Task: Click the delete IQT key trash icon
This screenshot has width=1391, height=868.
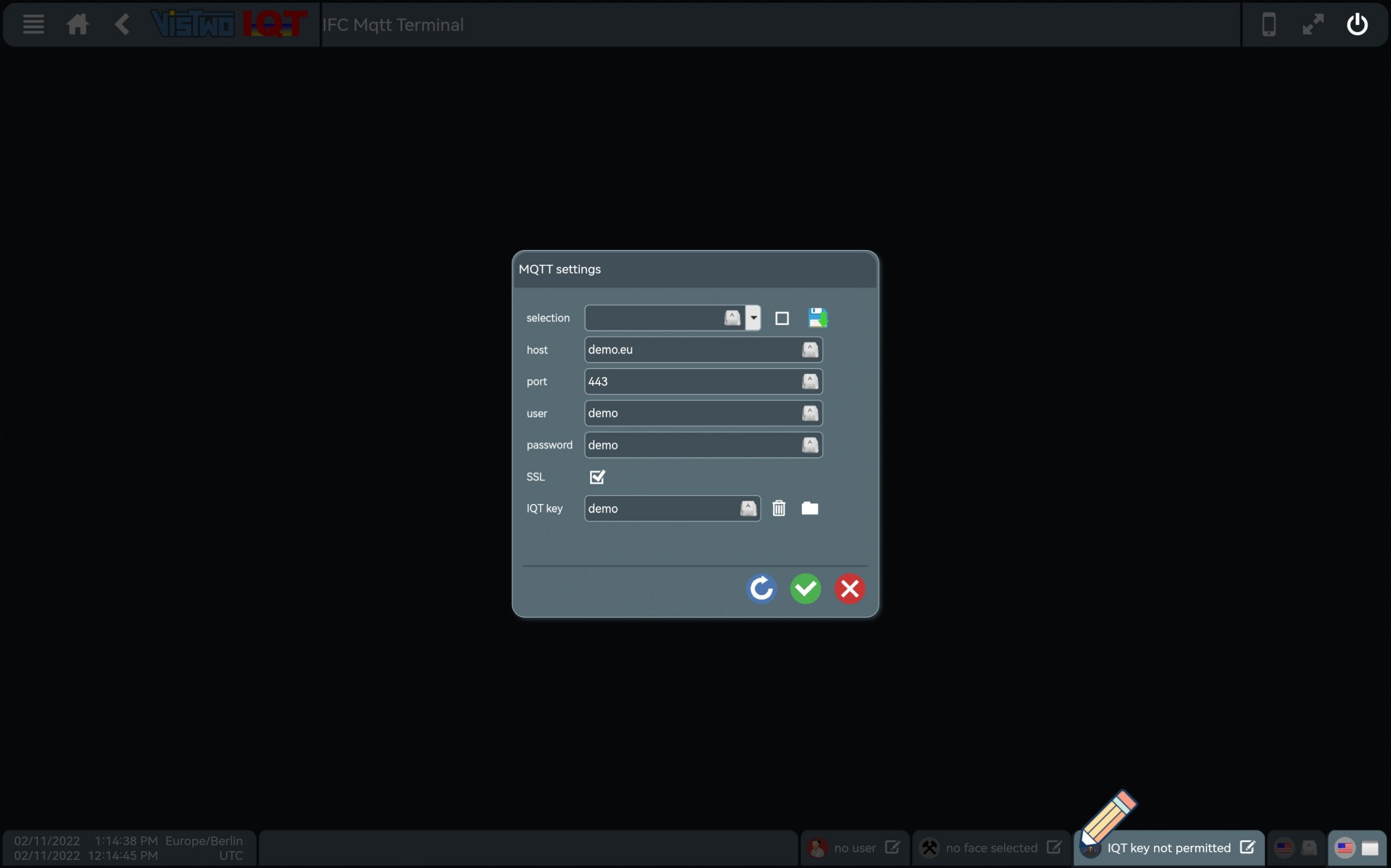Action: (780, 508)
